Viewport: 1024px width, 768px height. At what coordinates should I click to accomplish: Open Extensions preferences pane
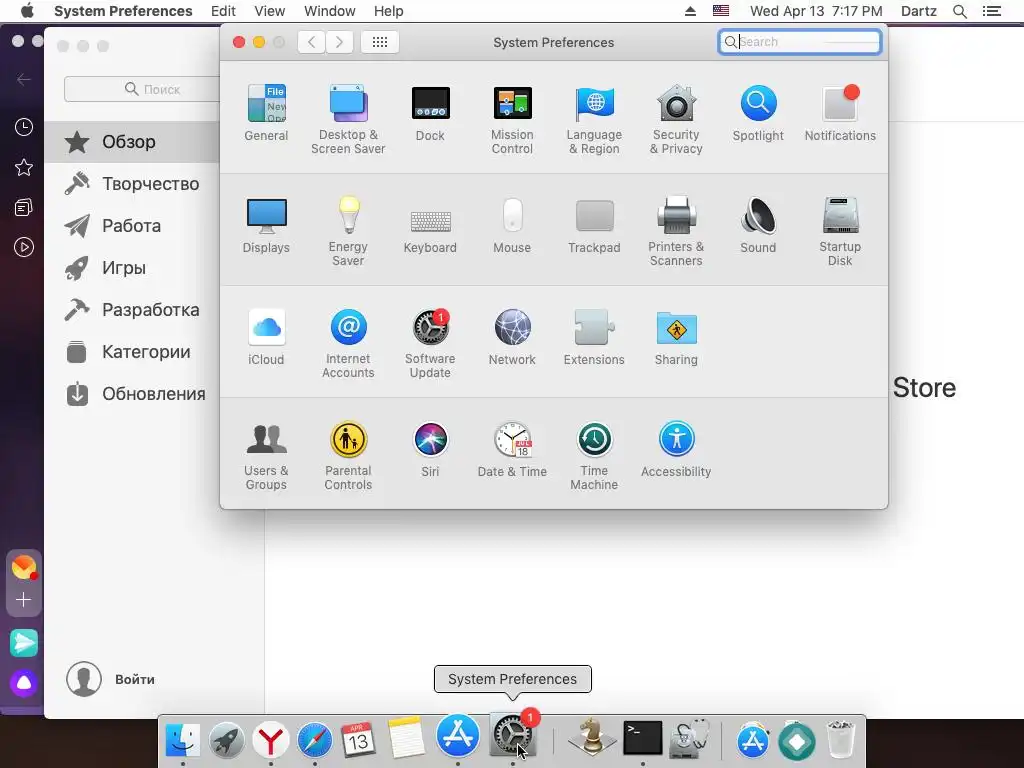point(594,337)
